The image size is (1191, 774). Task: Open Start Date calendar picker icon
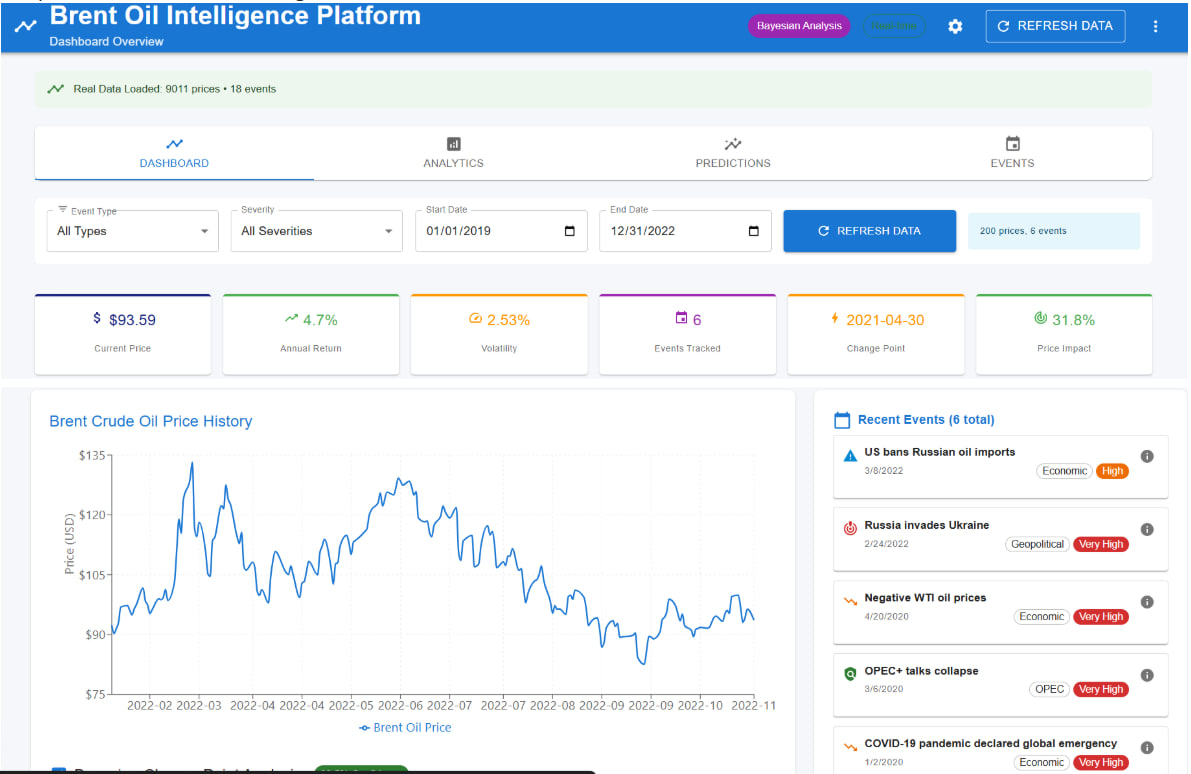[x=570, y=231]
